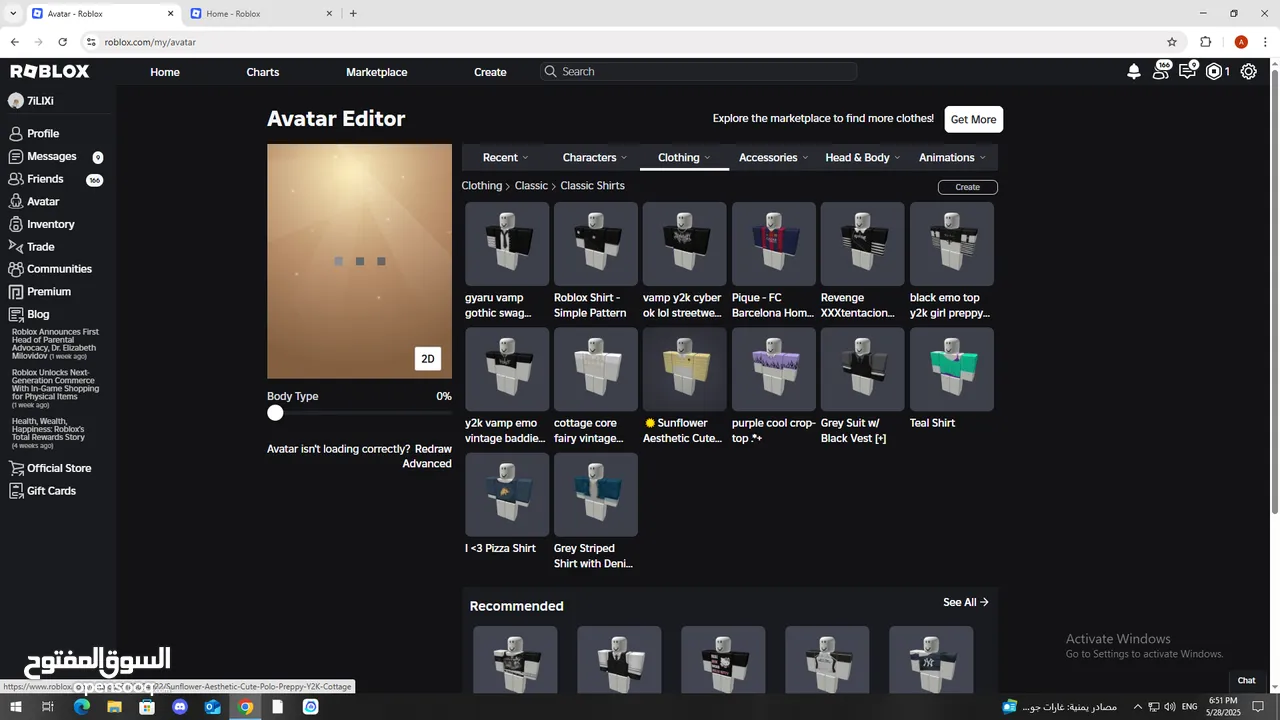Launch Microsoft Edge from the taskbar
Image resolution: width=1280 pixels, height=720 pixels.
(82, 707)
